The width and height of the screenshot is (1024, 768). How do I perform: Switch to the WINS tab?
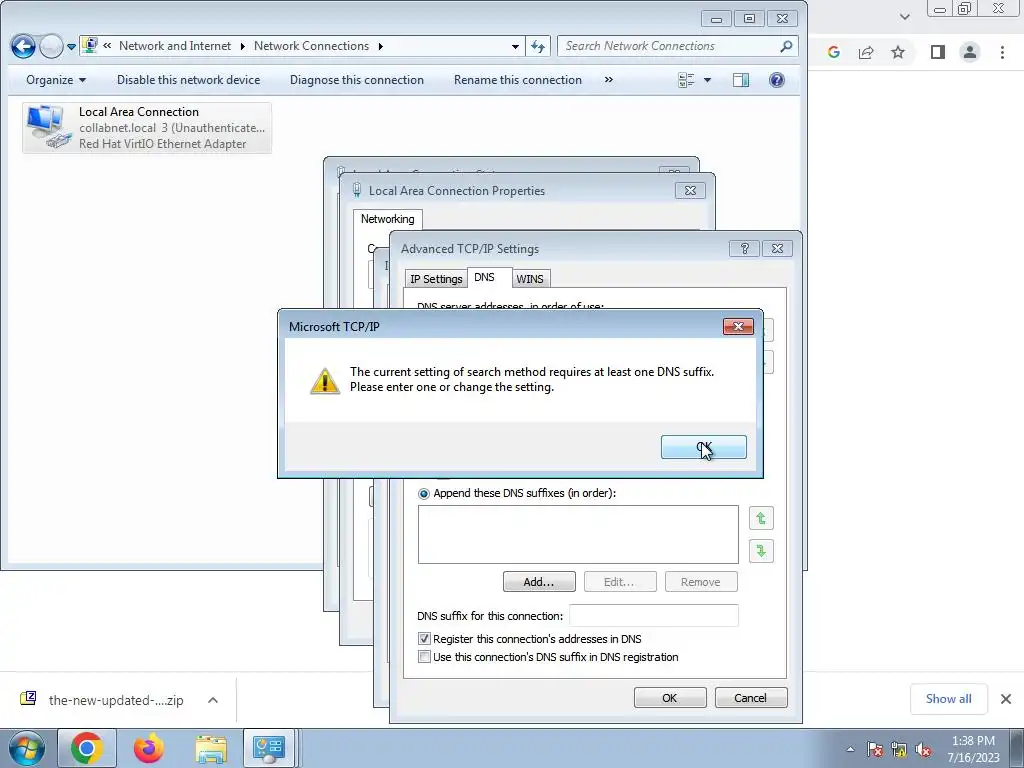point(530,279)
